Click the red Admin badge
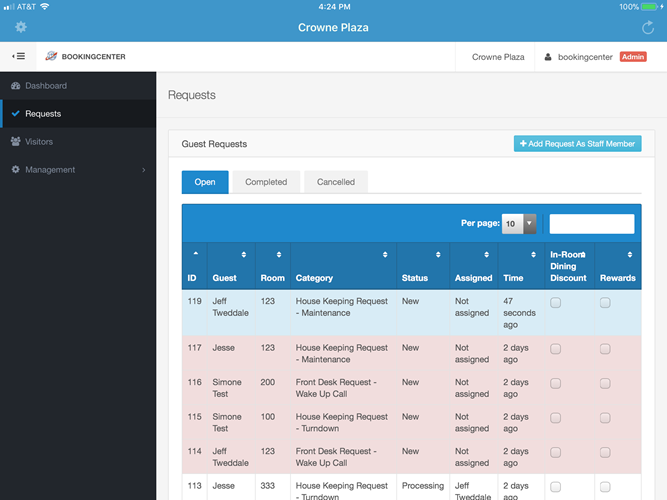The image size is (667, 500). tap(633, 57)
